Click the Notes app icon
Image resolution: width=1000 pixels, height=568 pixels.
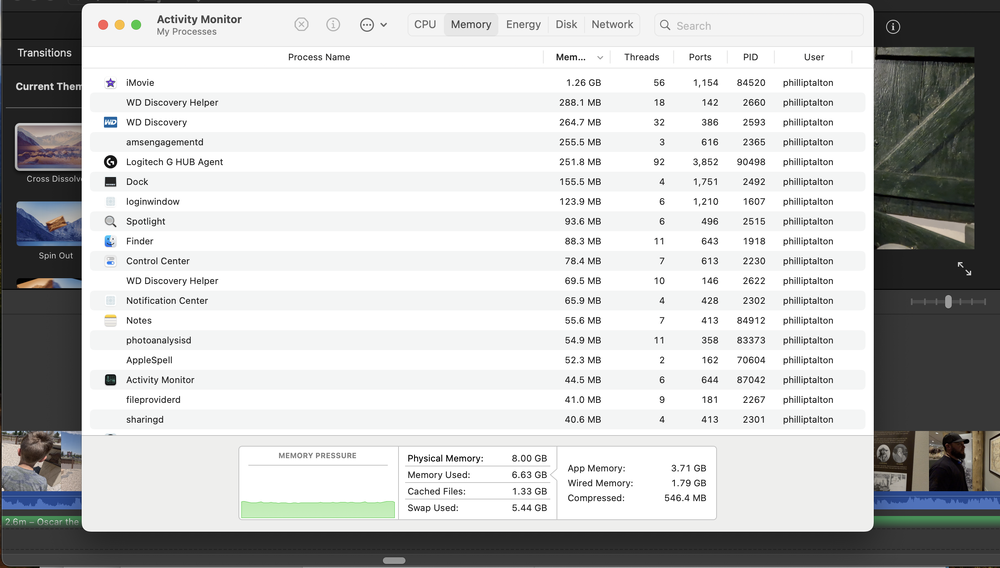coord(110,321)
